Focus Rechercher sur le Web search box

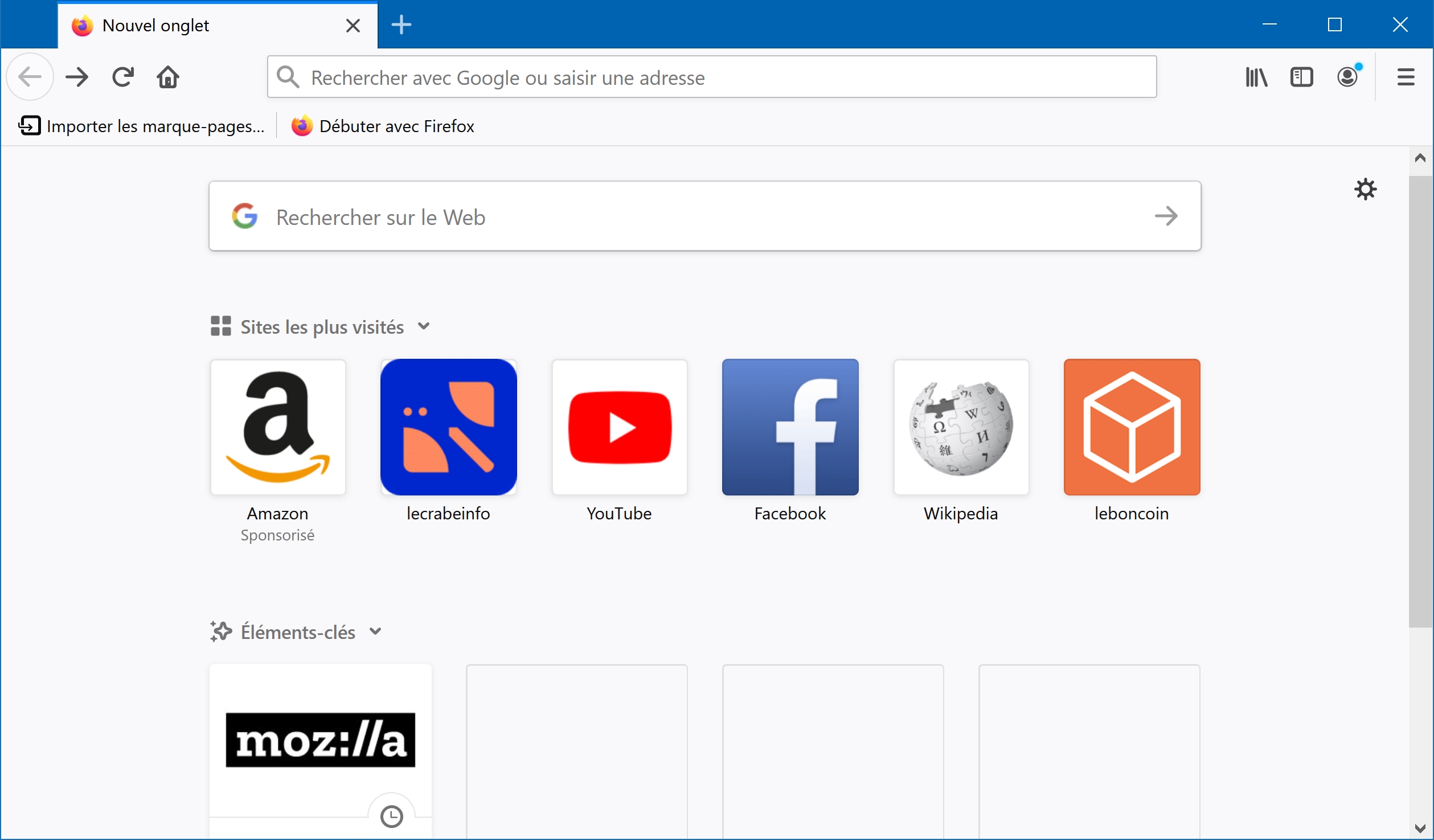pyautogui.click(x=705, y=216)
